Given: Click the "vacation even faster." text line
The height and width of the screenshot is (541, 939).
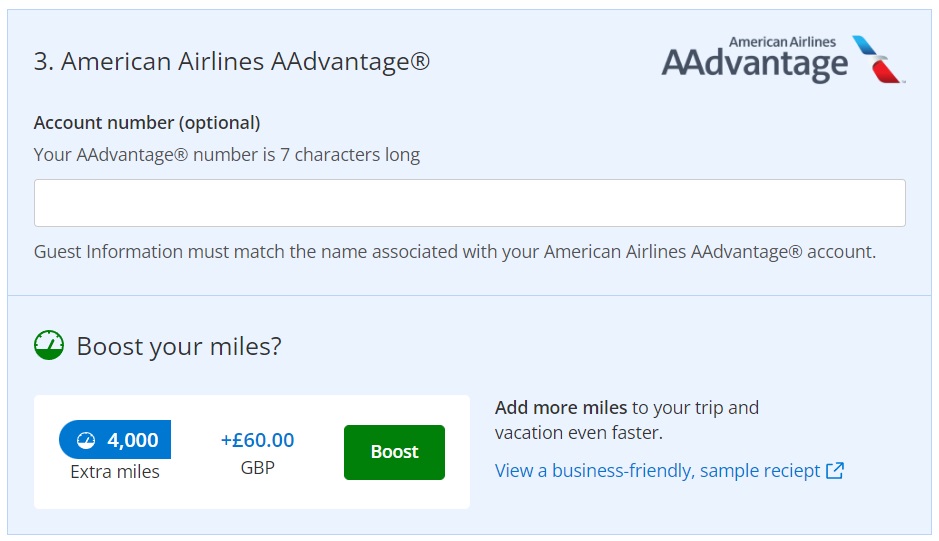Looking at the screenshot, I should 578,433.
